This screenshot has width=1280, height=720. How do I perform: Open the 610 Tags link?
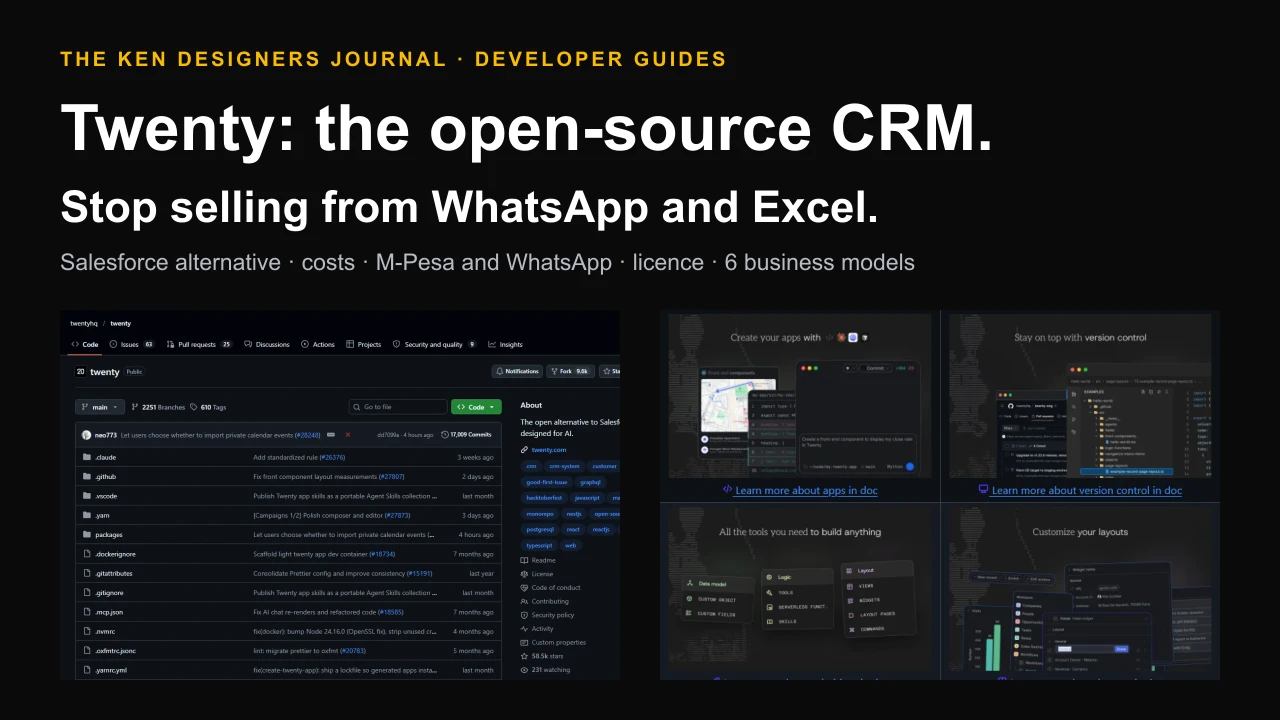[x=208, y=407]
